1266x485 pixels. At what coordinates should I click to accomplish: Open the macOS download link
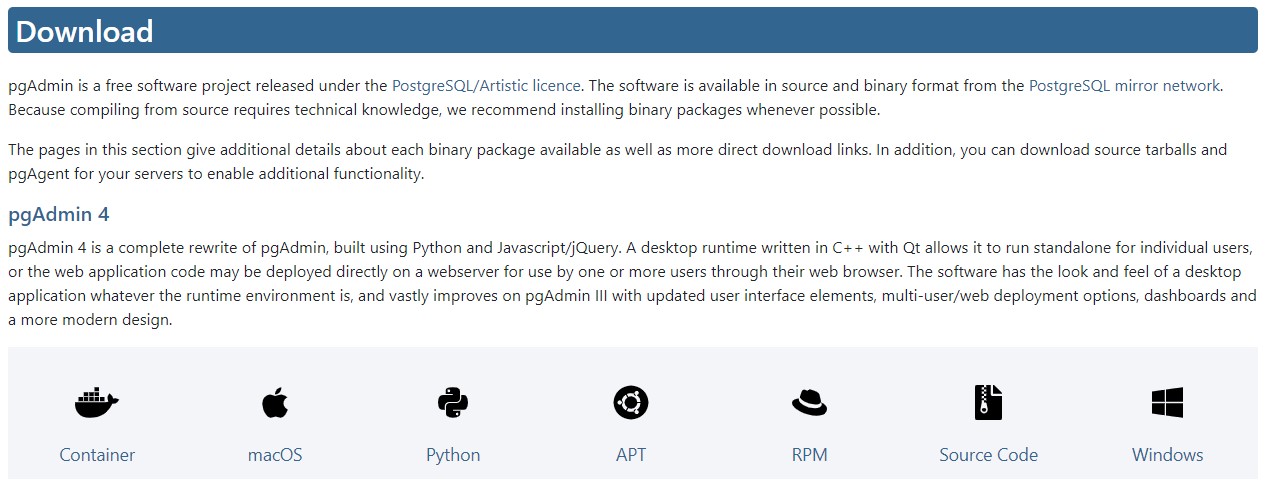click(x=275, y=455)
